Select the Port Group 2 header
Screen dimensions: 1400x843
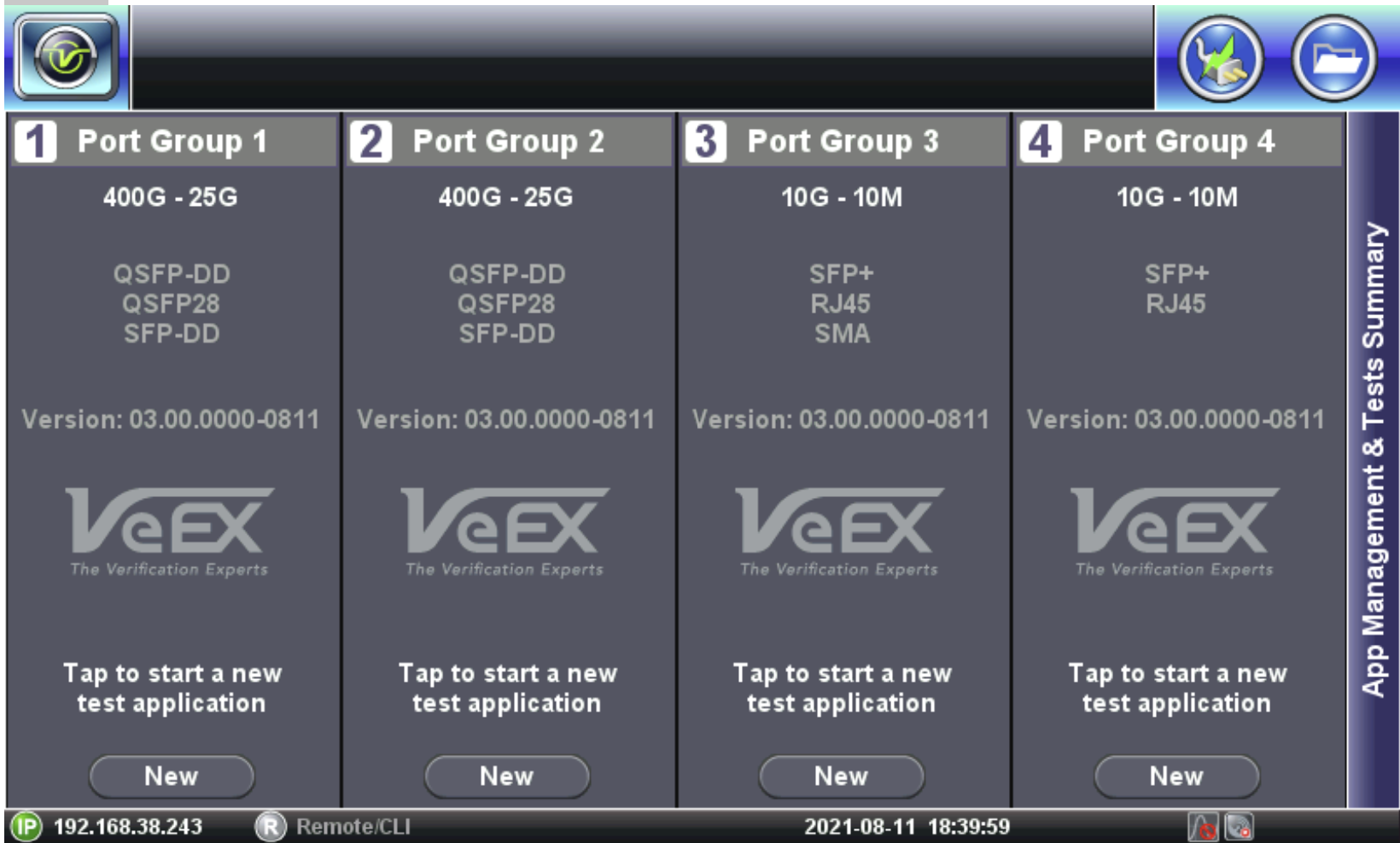point(508,142)
